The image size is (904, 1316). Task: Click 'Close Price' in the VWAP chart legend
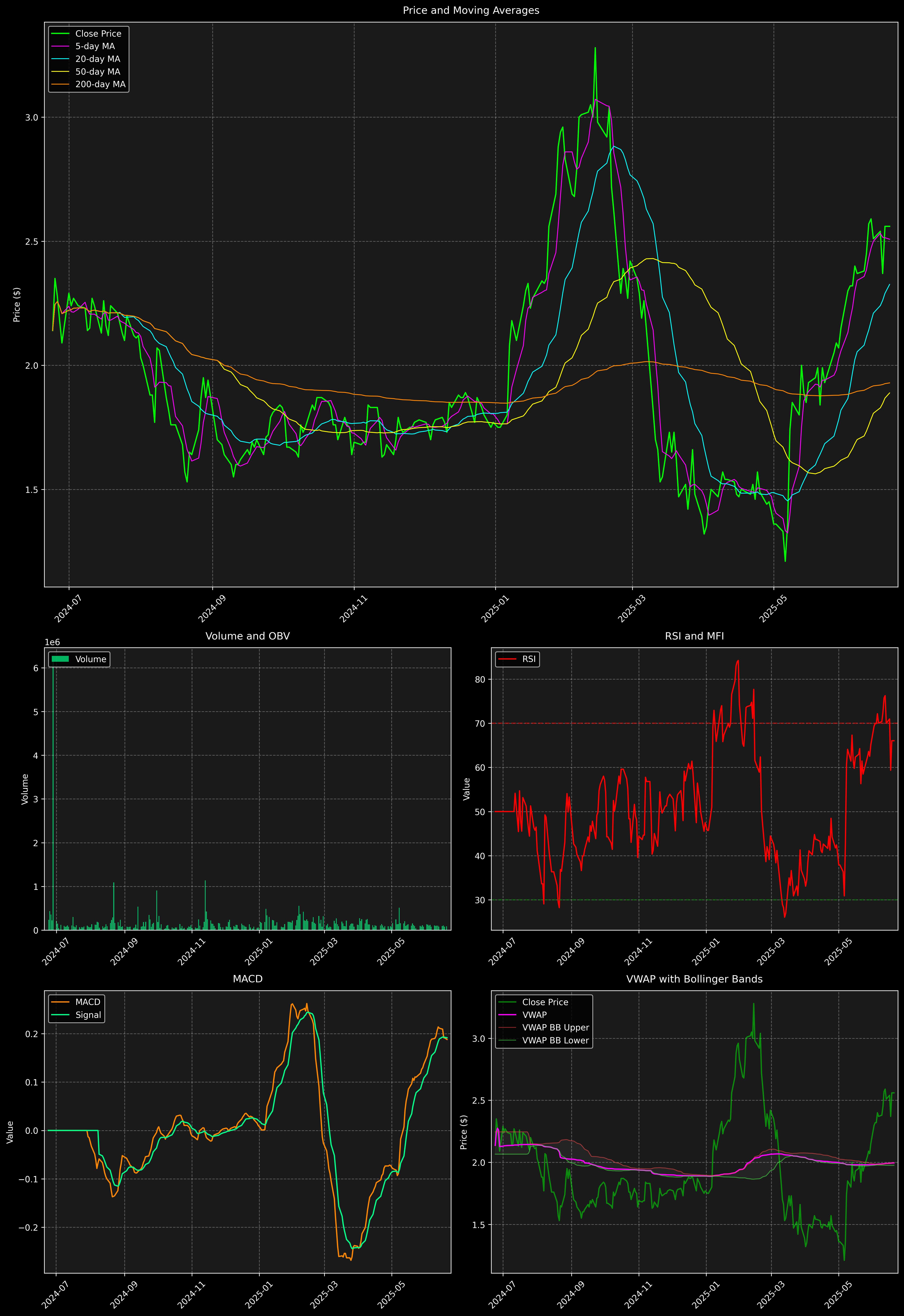tap(545, 1002)
